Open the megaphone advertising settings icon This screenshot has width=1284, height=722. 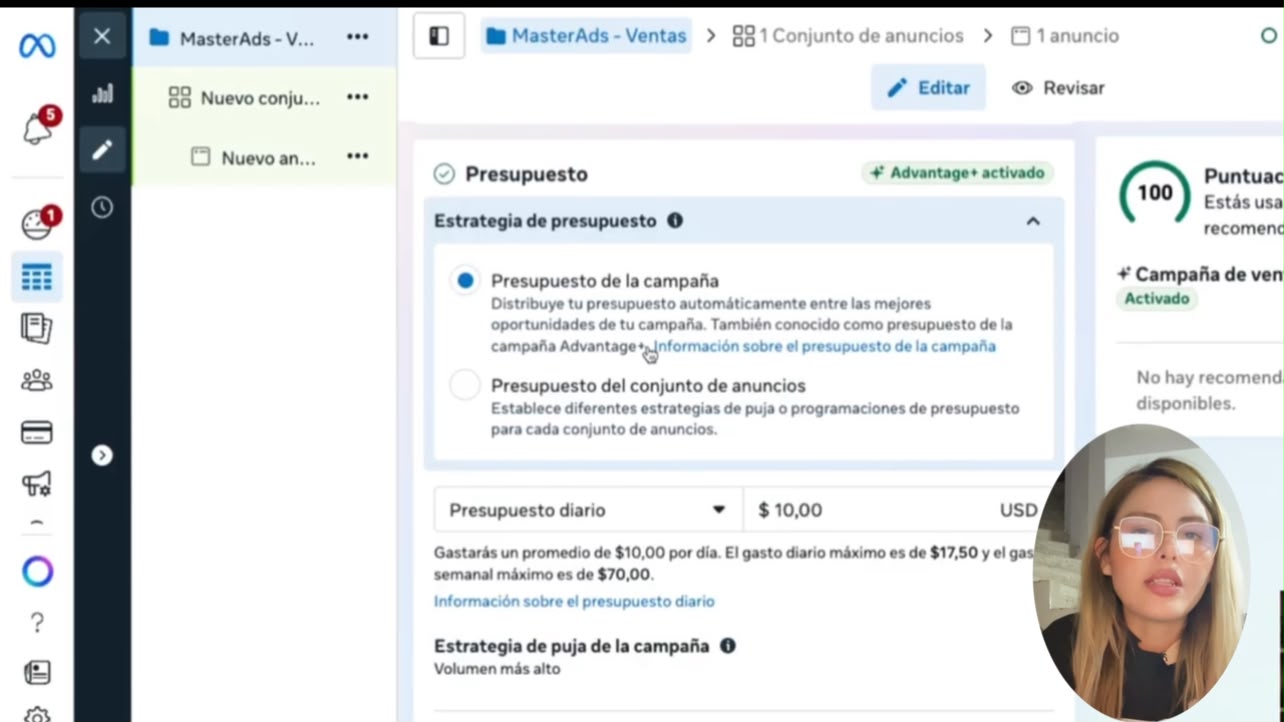point(37,485)
